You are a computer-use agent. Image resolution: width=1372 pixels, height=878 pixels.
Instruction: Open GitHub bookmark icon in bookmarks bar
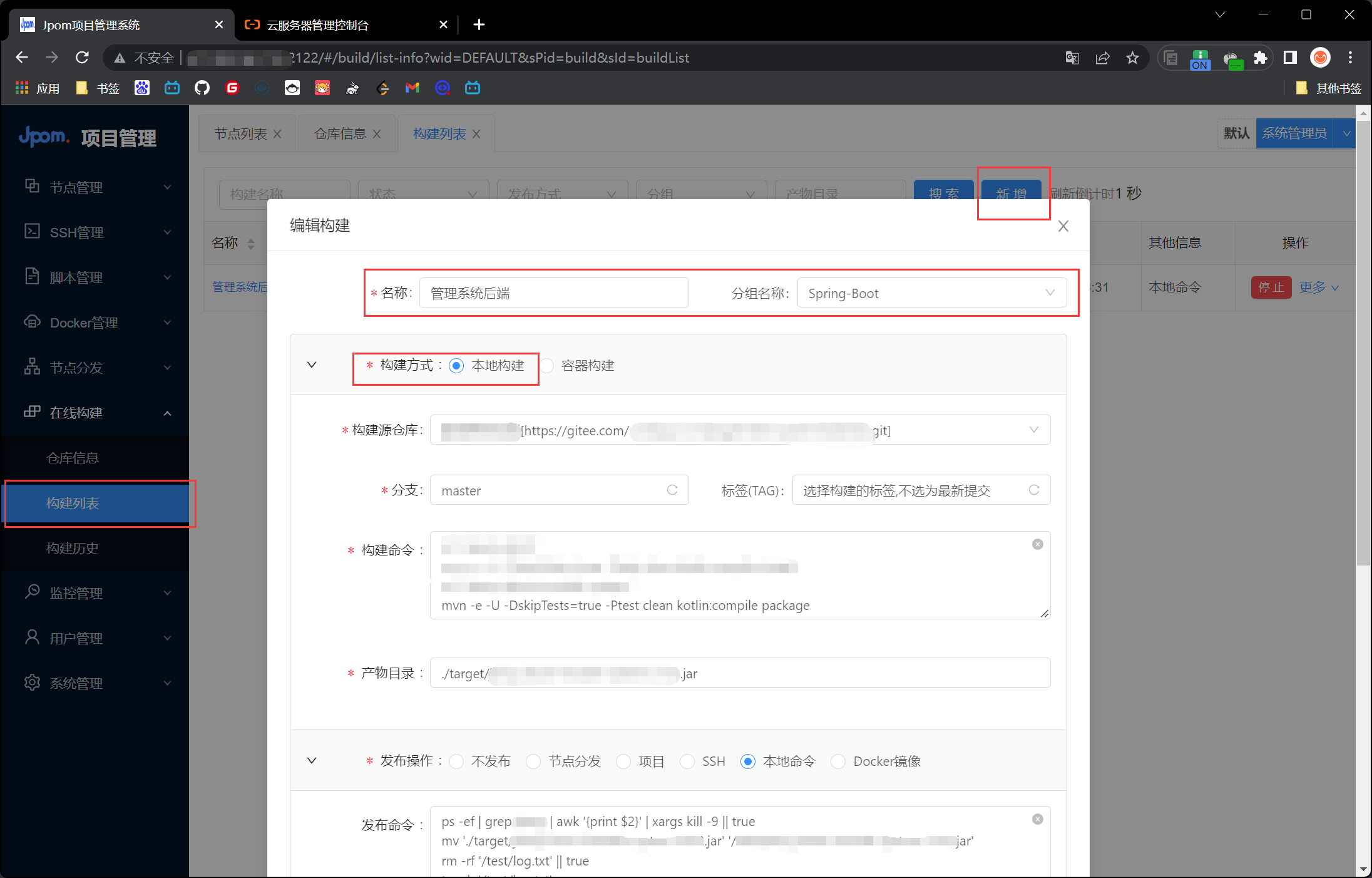tap(202, 88)
